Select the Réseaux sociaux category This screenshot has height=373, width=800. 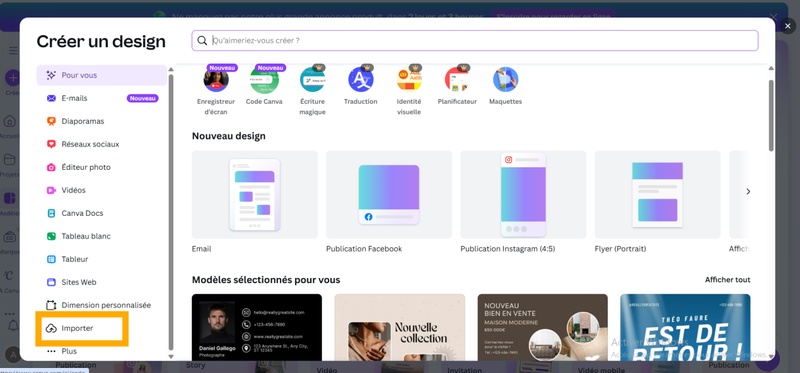pos(102,144)
